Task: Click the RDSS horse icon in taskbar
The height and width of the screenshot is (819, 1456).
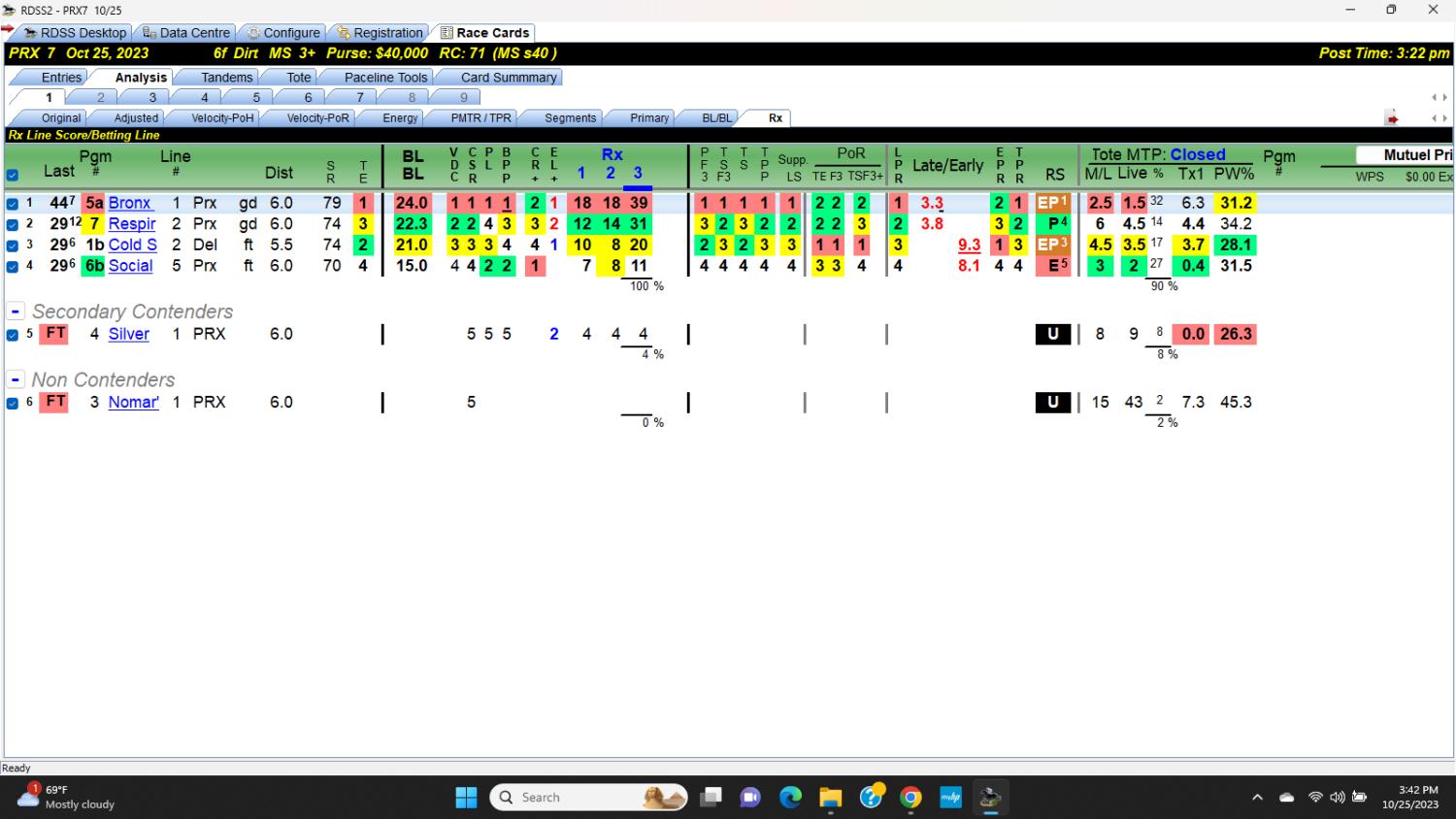Action: coord(990,798)
